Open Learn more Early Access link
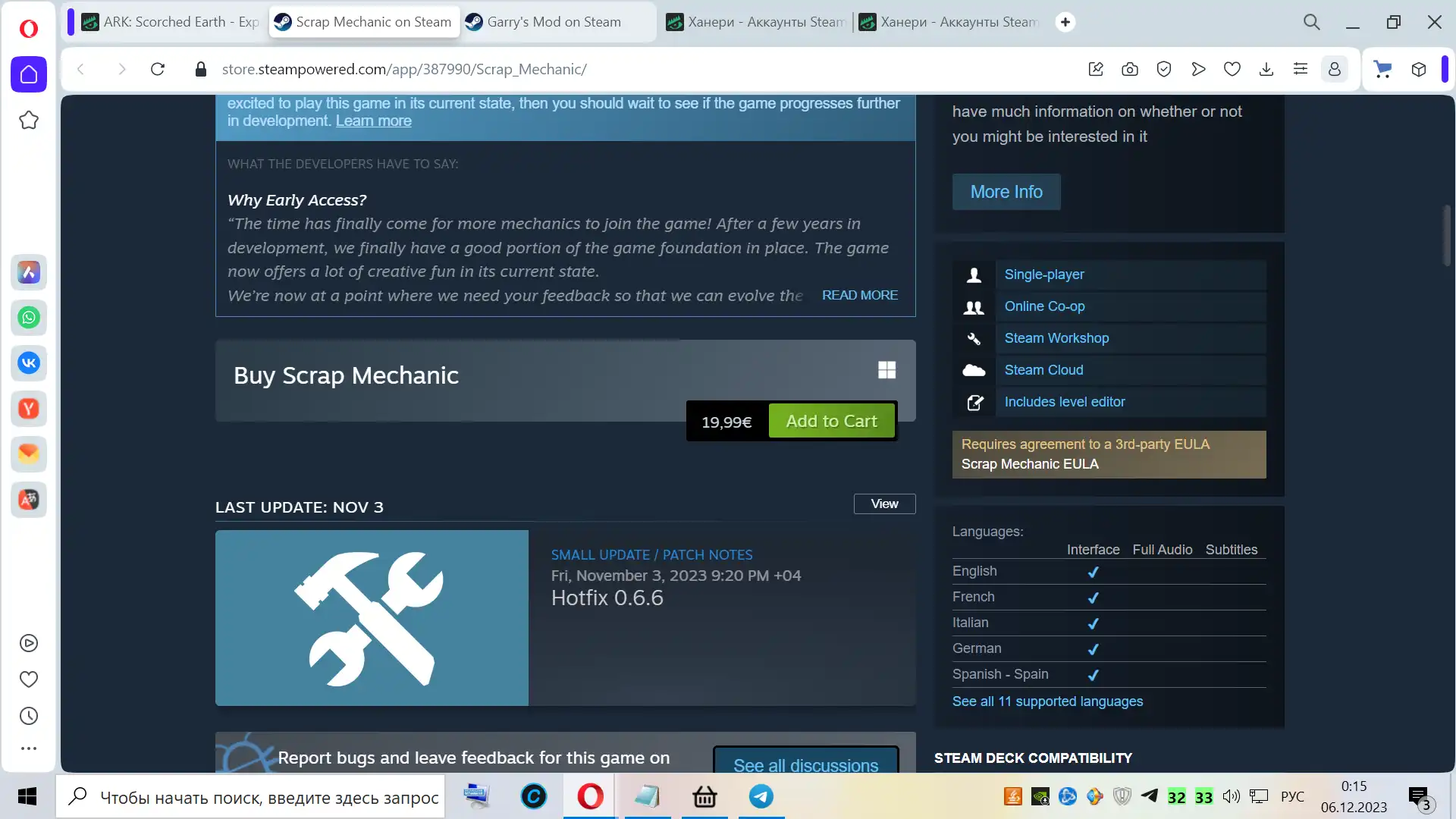1456x819 pixels. point(373,121)
